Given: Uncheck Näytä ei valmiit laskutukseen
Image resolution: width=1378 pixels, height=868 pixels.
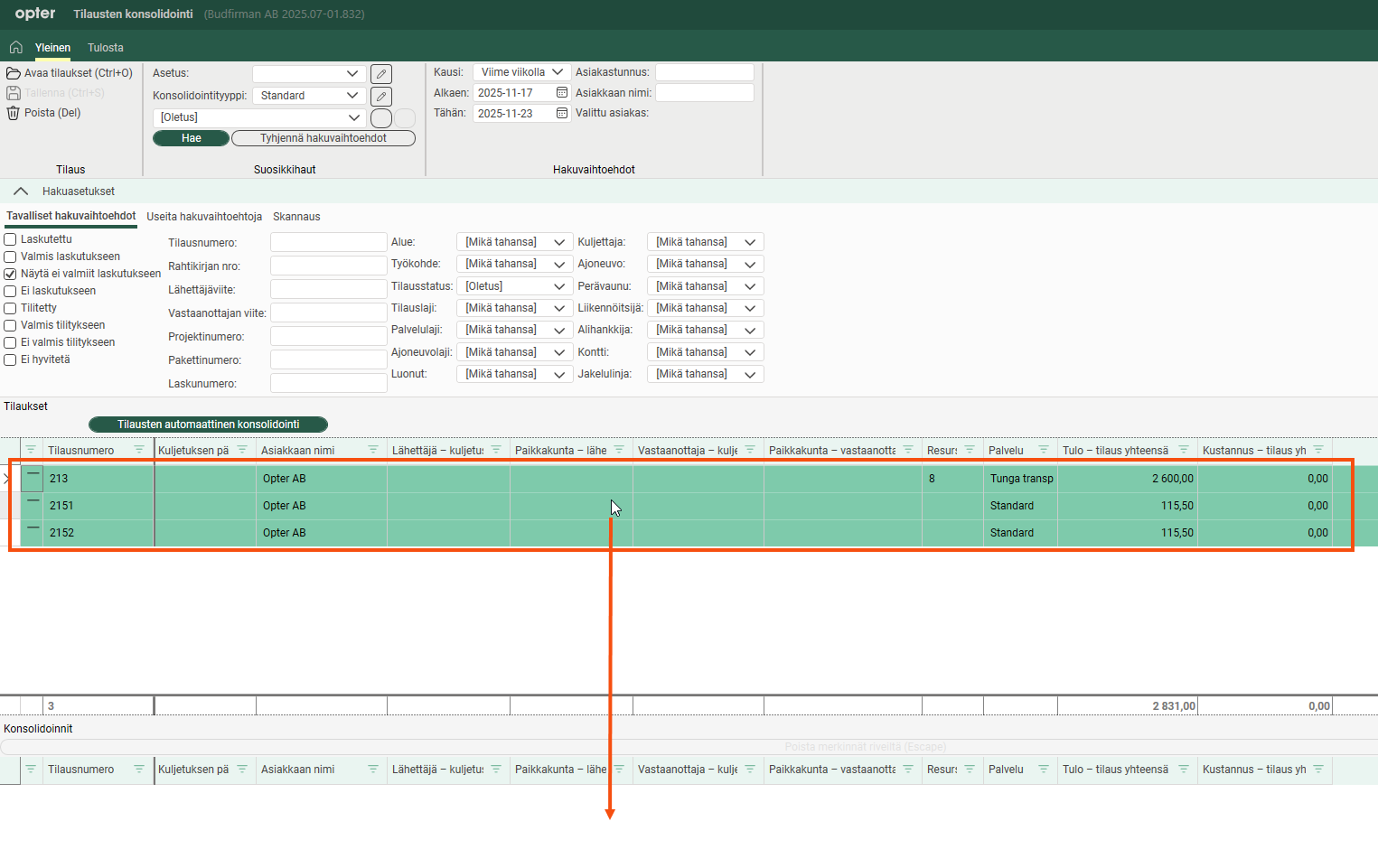Looking at the screenshot, I should pyautogui.click(x=11, y=274).
